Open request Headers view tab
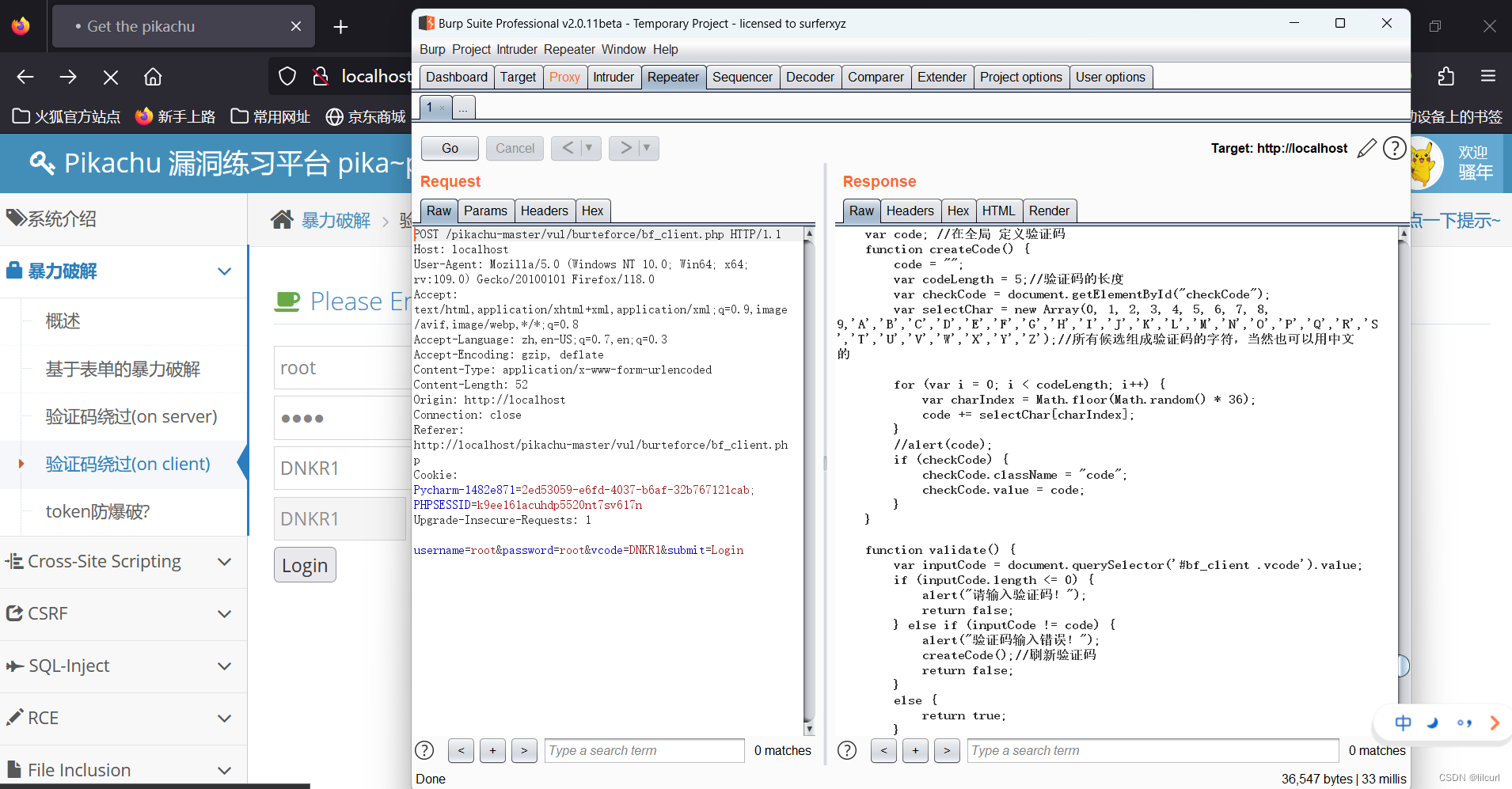 [545, 211]
